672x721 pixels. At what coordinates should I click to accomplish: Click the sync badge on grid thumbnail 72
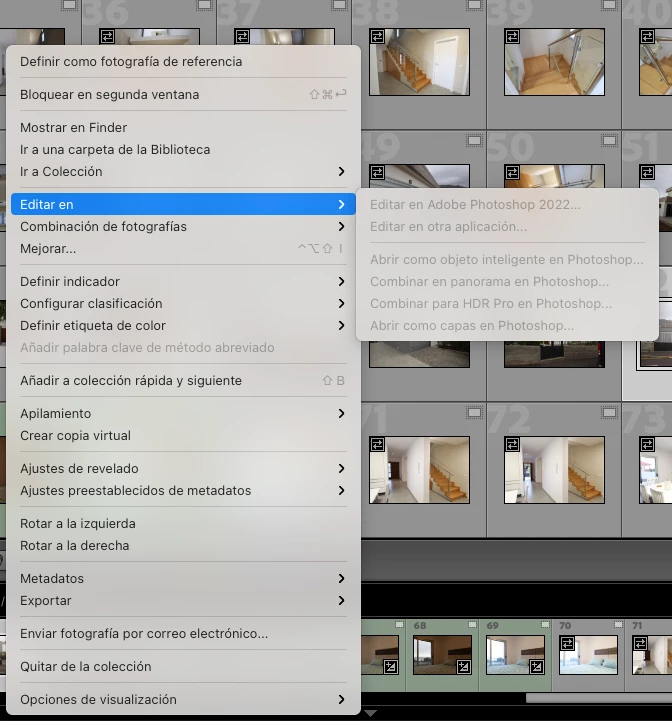click(x=512, y=445)
